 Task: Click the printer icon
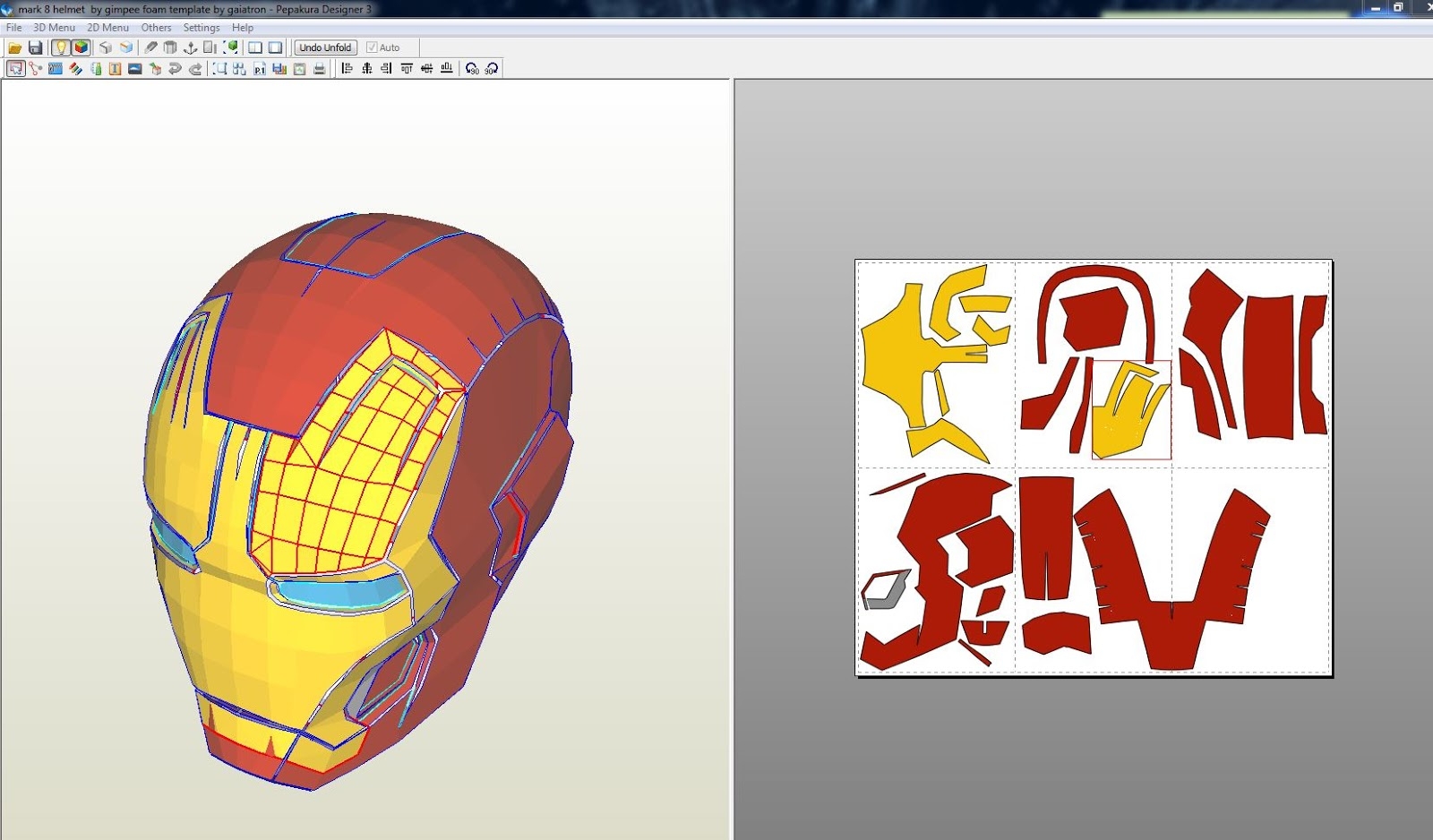[320, 68]
